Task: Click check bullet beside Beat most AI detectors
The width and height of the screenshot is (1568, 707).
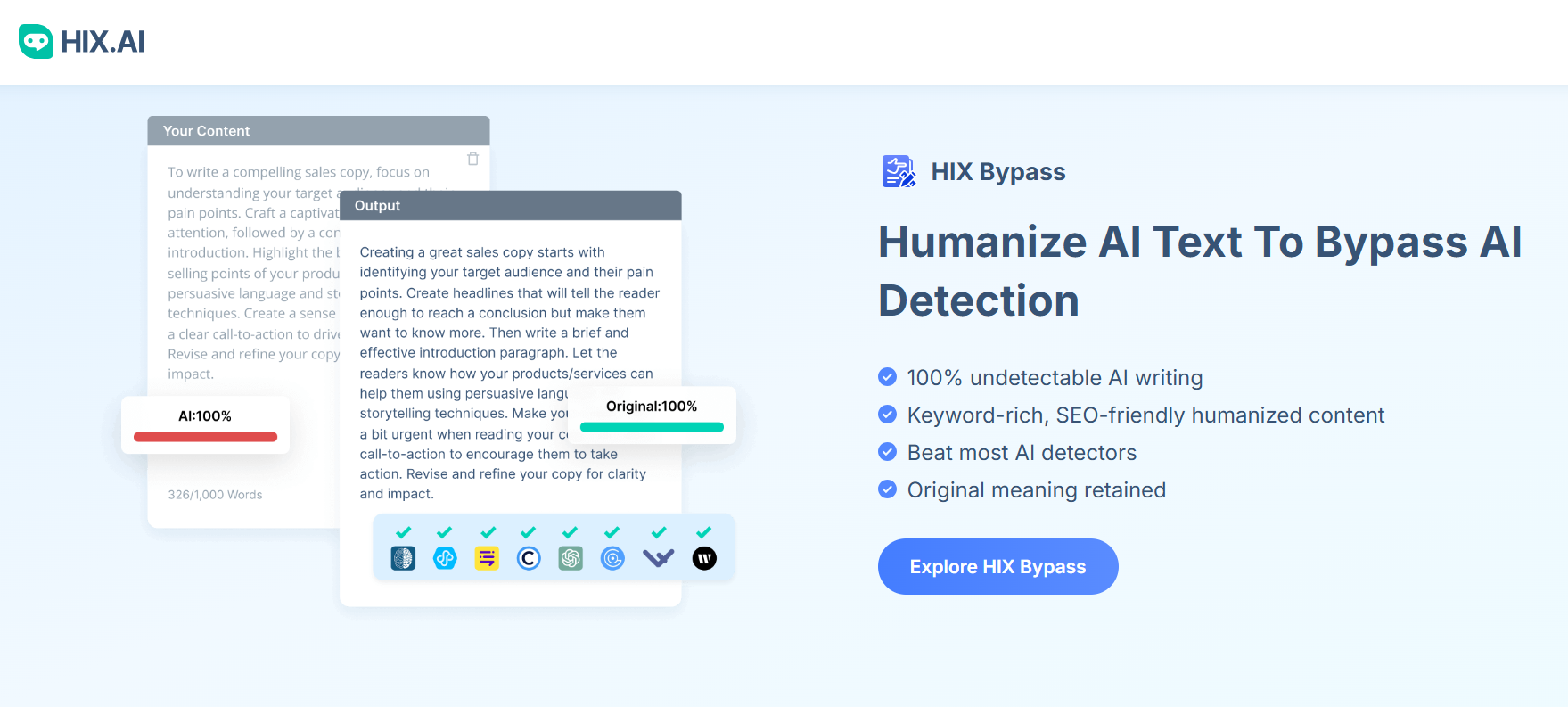Action: click(887, 452)
